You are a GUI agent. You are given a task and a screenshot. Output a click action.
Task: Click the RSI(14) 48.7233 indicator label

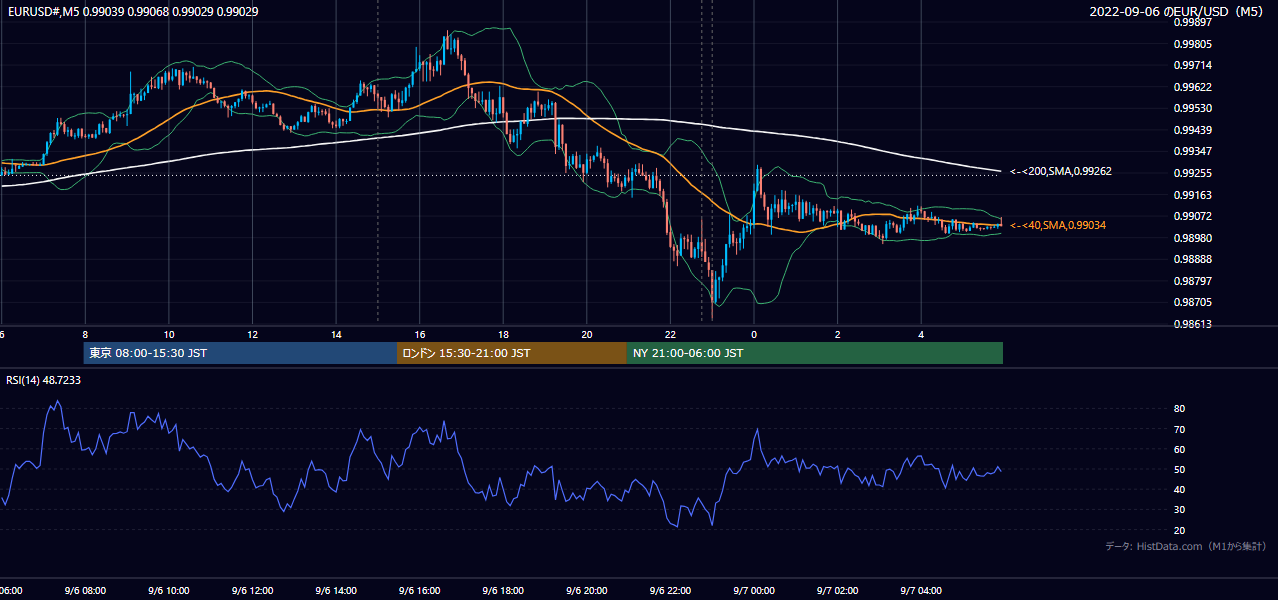[44, 380]
